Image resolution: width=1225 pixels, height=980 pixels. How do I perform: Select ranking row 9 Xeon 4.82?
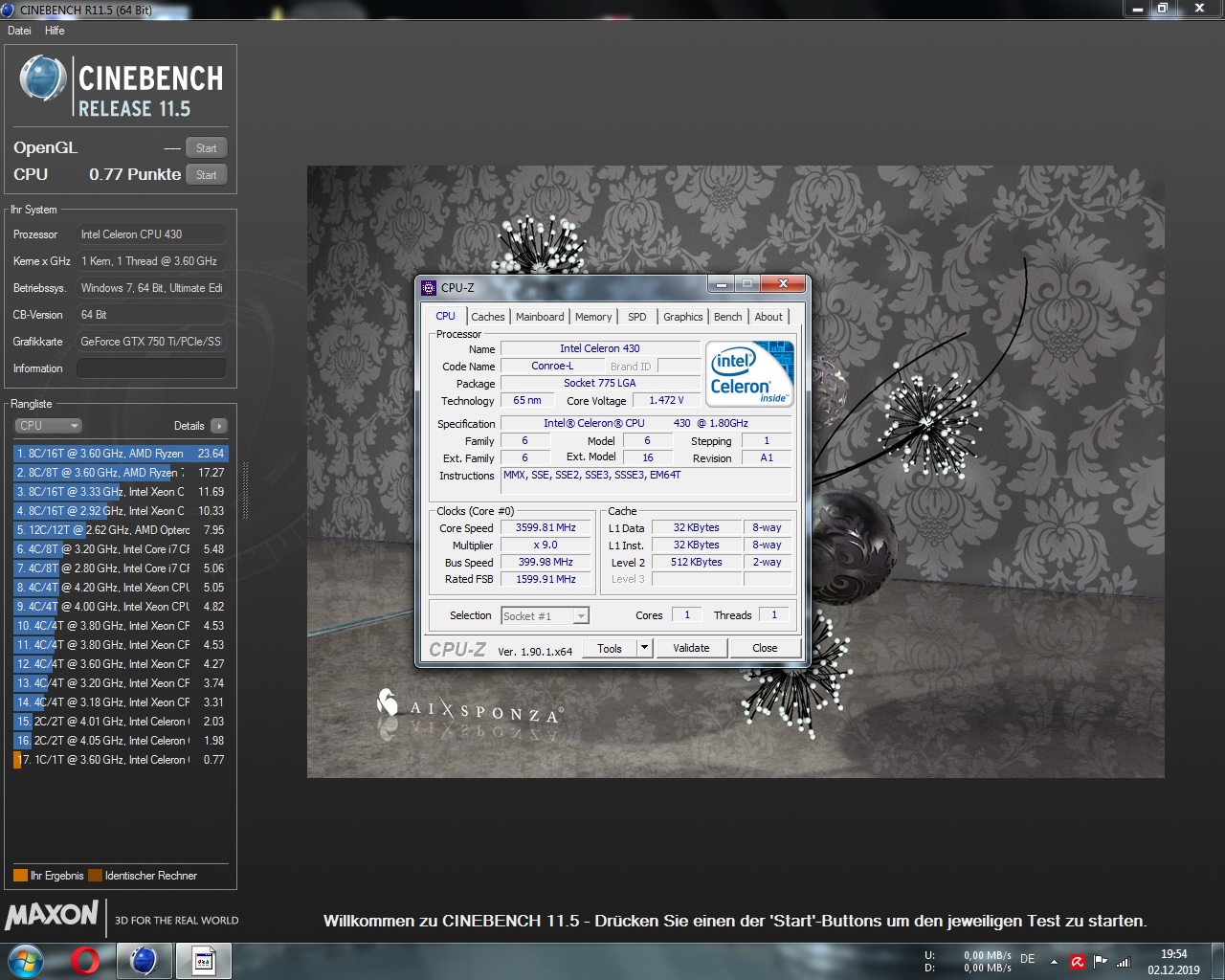coord(121,607)
